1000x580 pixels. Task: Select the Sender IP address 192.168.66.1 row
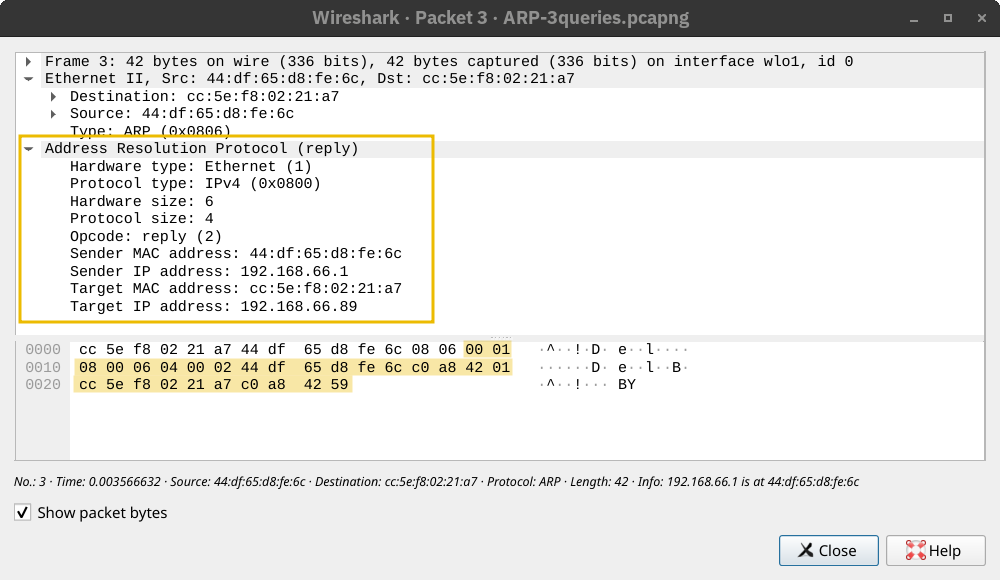click(208, 271)
